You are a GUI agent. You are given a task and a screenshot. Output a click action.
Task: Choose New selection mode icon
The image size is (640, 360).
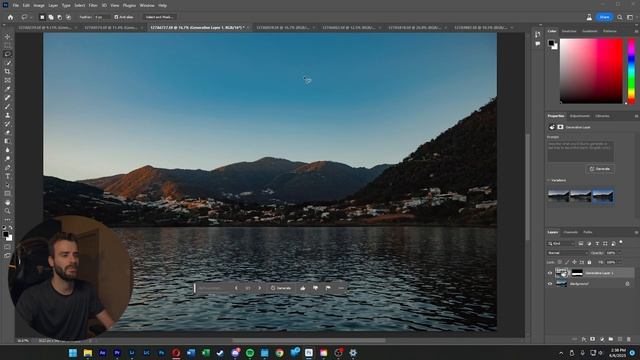[42, 17]
